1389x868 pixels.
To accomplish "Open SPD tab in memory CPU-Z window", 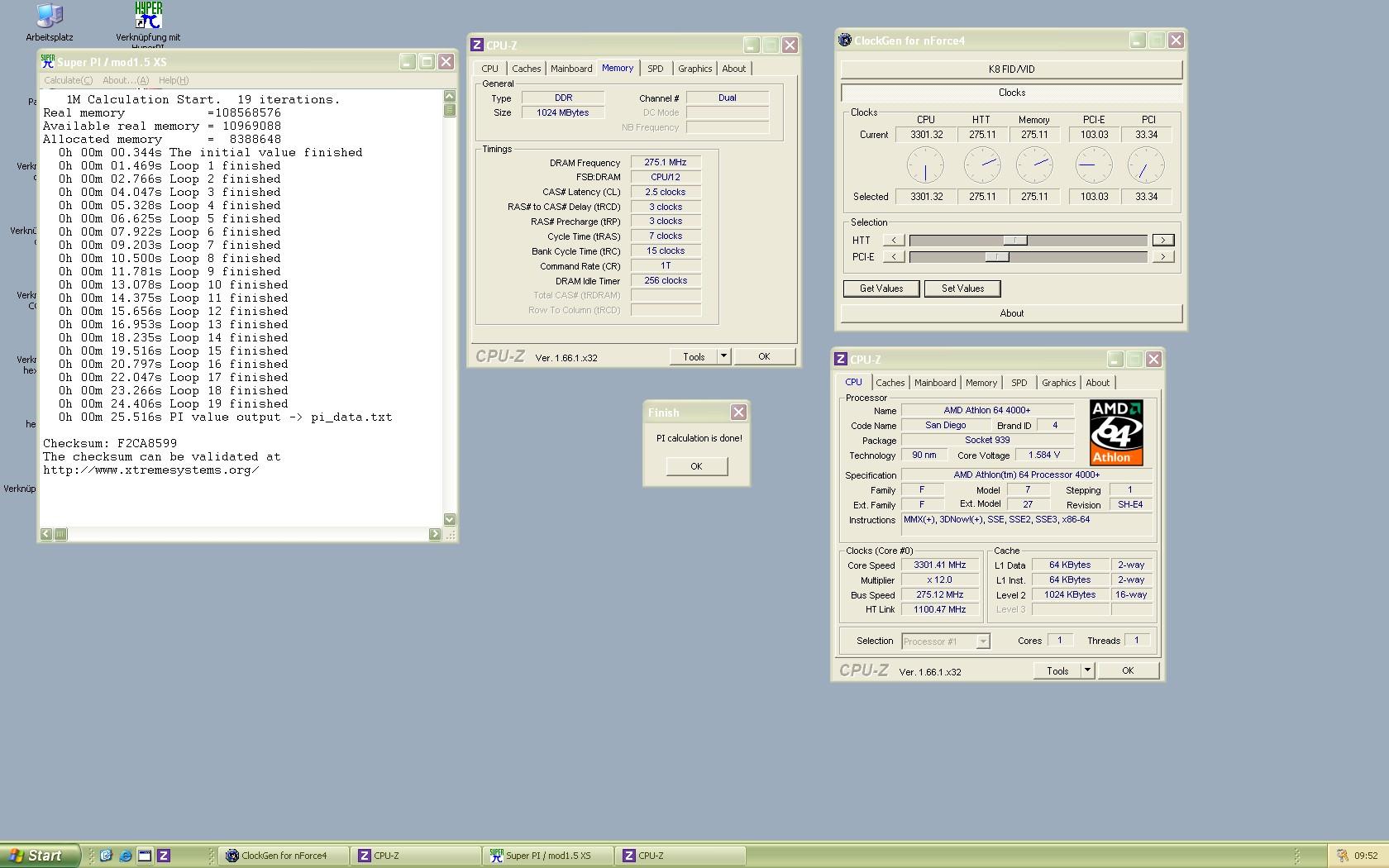I will click(656, 69).
